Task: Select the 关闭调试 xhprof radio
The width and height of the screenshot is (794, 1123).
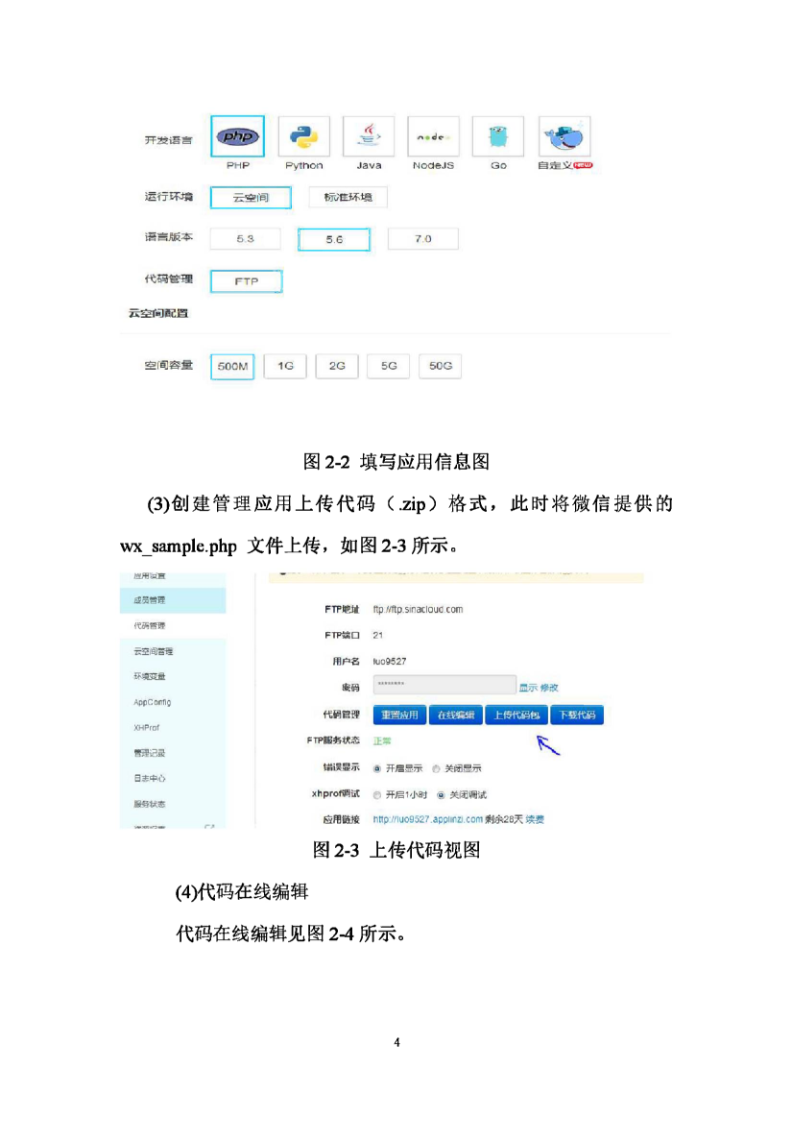Action: pos(441,795)
